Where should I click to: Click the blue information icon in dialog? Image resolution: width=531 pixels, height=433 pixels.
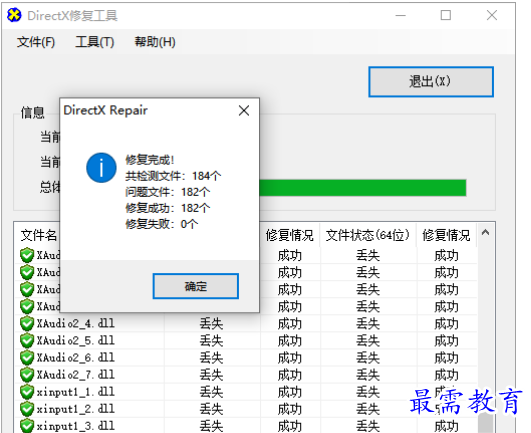point(101,168)
